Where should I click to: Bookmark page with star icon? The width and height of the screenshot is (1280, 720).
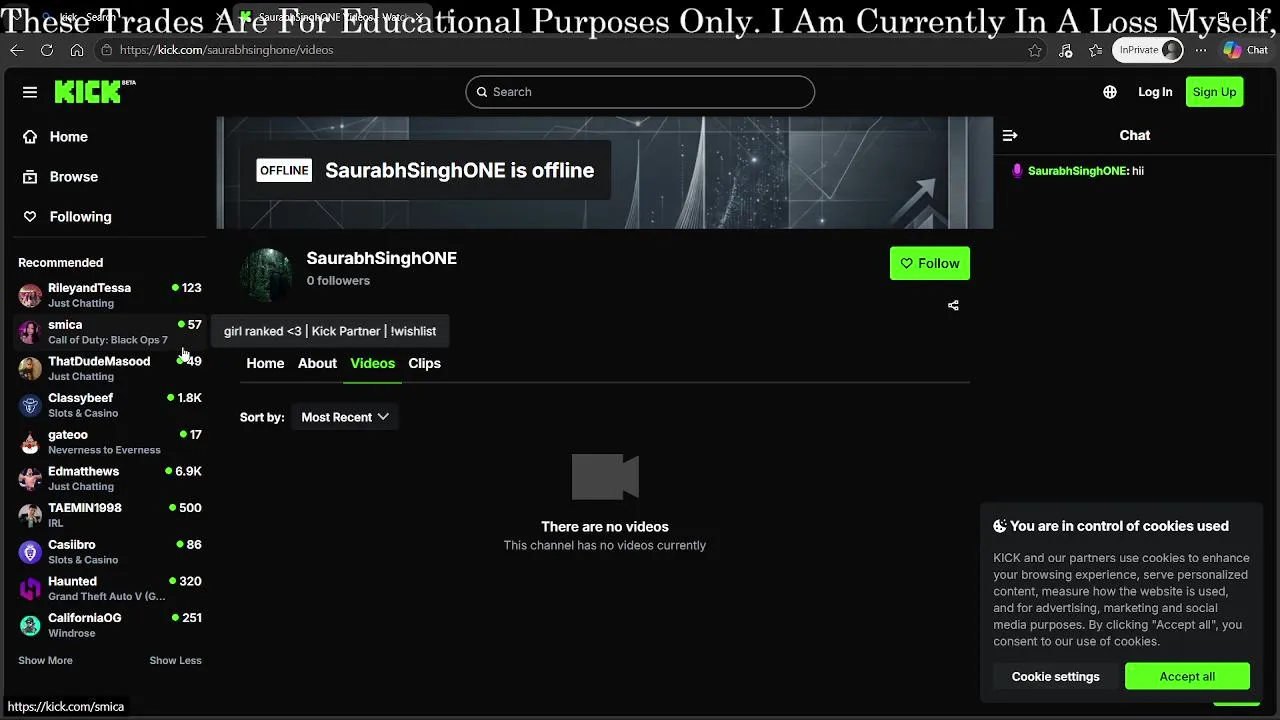tap(1035, 50)
